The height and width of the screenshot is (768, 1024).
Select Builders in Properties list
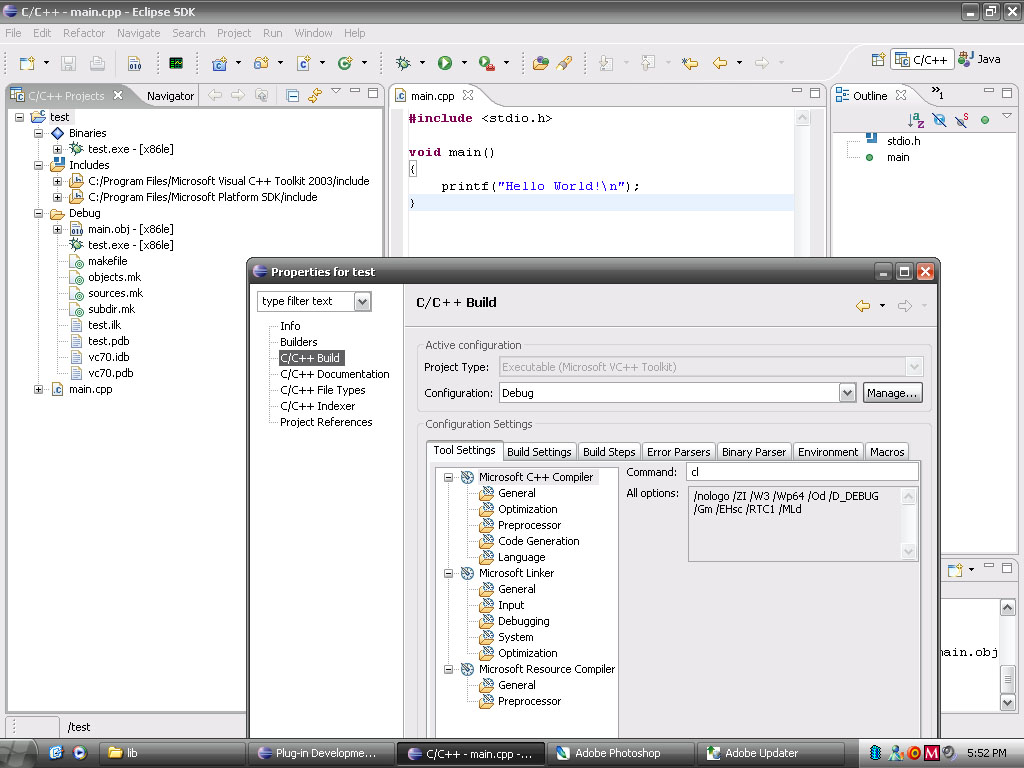[298, 342]
